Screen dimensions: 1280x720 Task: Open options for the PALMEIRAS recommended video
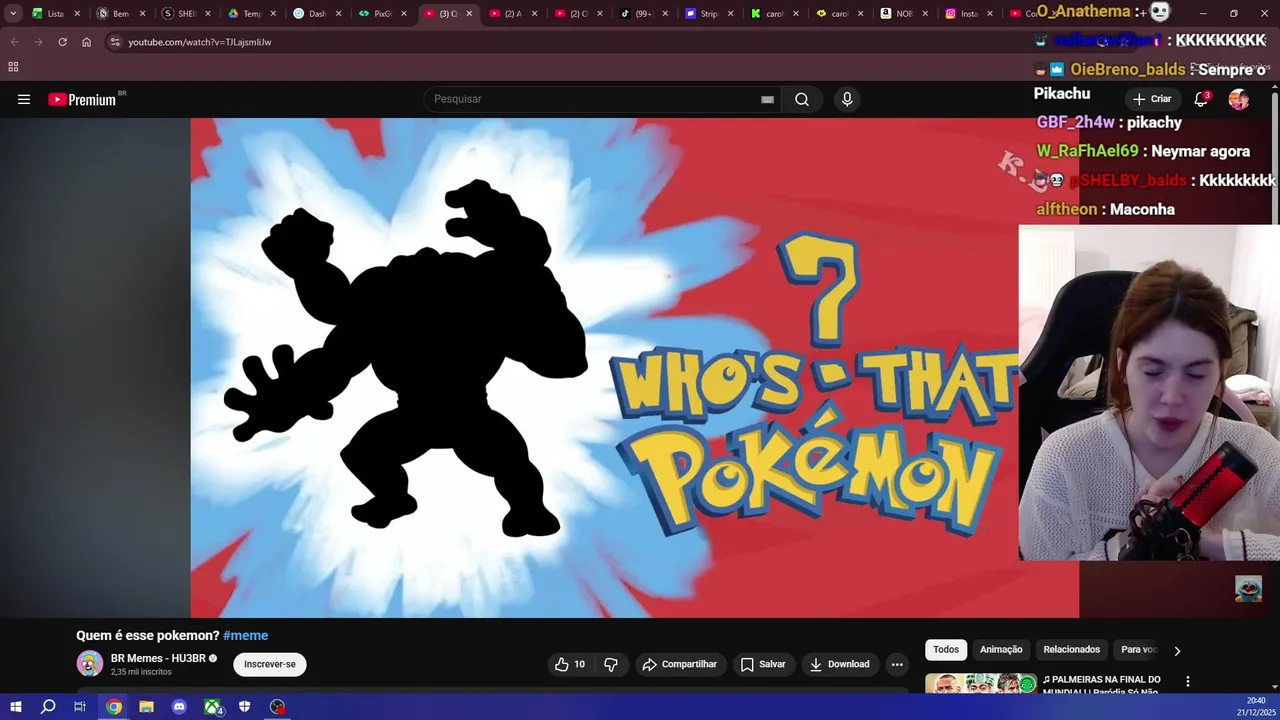[x=1188, y=681]
